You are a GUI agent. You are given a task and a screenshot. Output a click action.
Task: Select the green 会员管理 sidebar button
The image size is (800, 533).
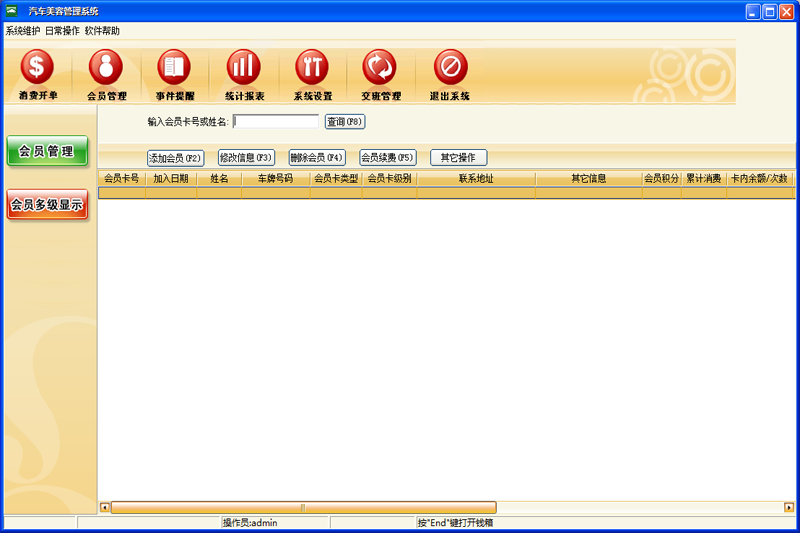47,151
